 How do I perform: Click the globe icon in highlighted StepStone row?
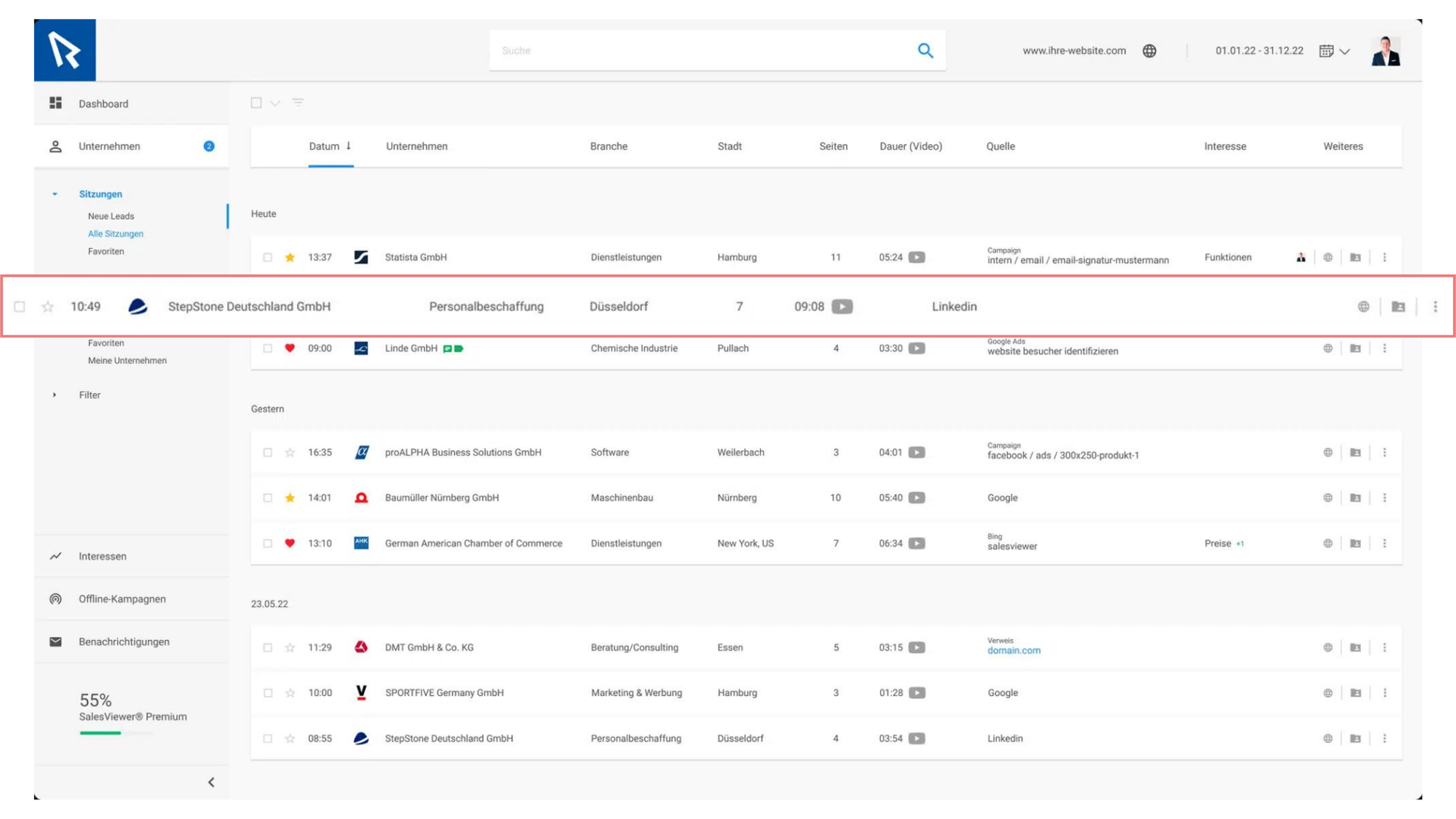click(1364, 306)
